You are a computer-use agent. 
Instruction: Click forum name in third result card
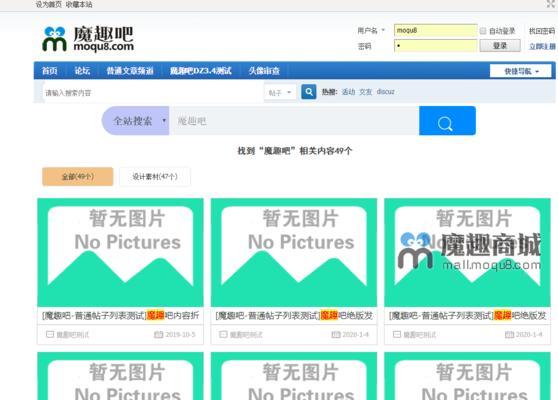point(420,335)
